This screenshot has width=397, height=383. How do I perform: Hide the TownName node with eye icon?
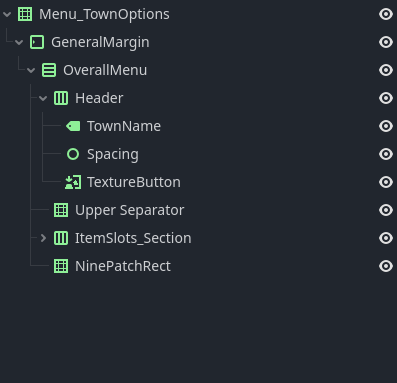coord(386,126)
